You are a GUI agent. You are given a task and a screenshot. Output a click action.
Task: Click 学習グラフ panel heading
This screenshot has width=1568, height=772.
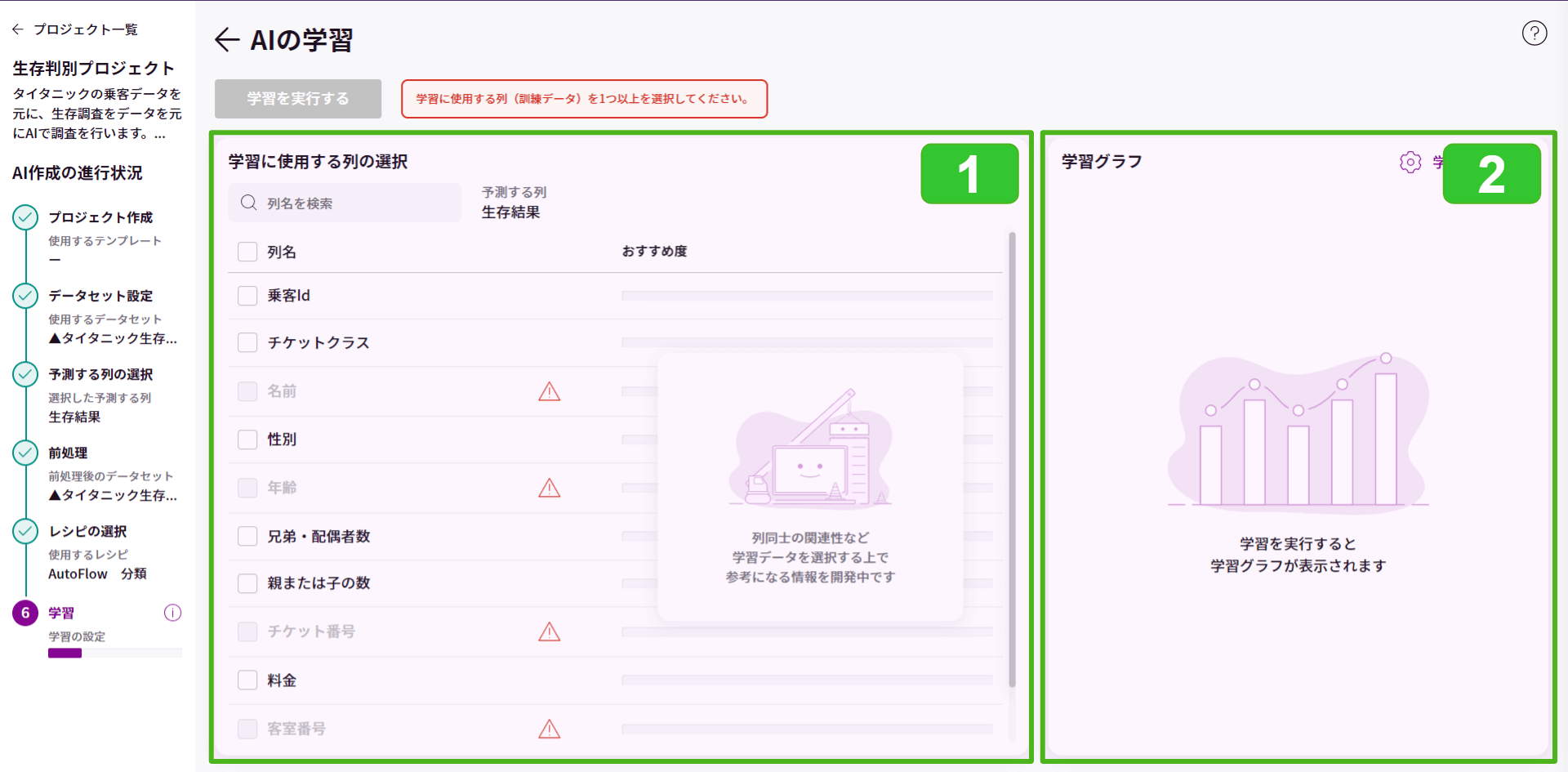click(1102, 162)
